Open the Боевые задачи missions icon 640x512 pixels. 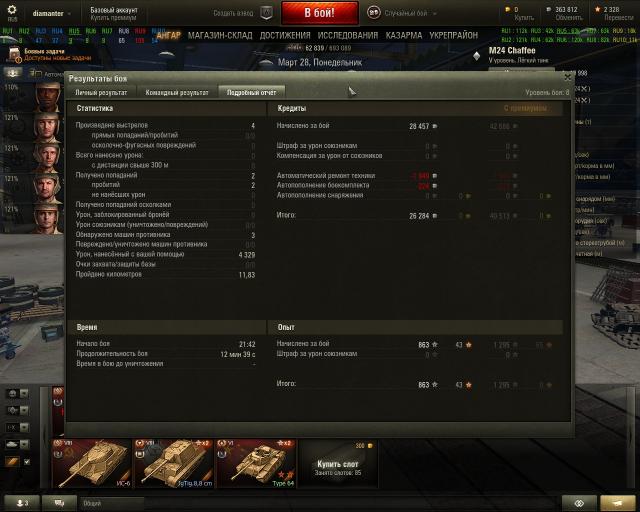tap(15, 55)
